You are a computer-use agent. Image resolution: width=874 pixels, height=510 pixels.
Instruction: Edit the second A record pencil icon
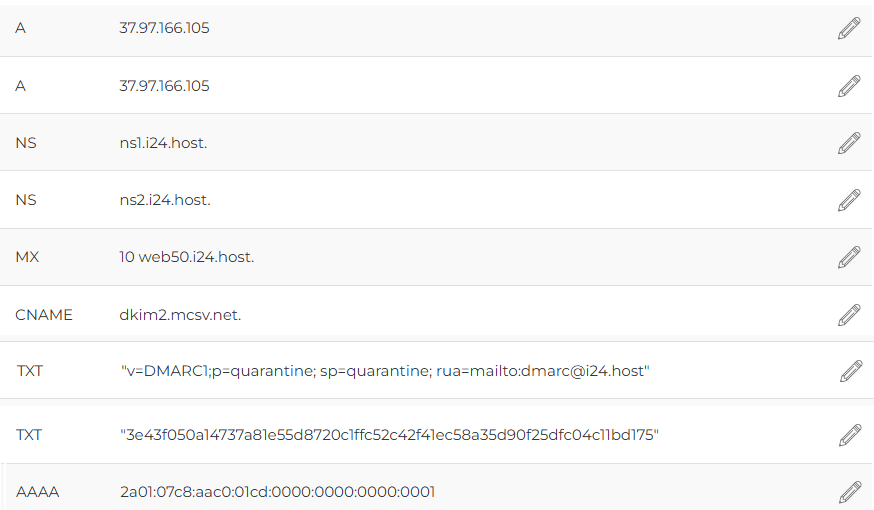849,86
